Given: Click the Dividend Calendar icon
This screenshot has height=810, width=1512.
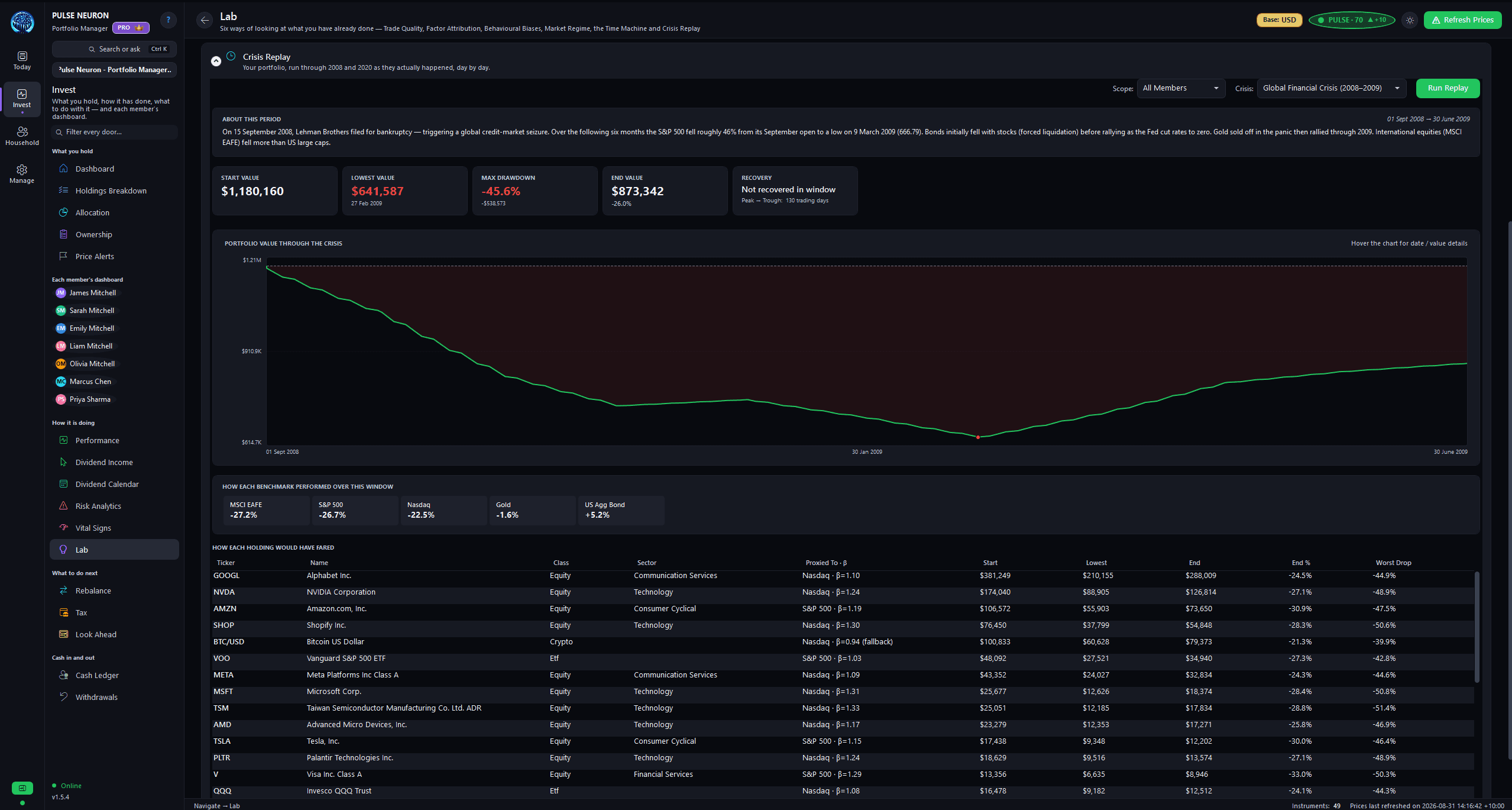Looking at the screenshot, I should click(x=63, y=484).
